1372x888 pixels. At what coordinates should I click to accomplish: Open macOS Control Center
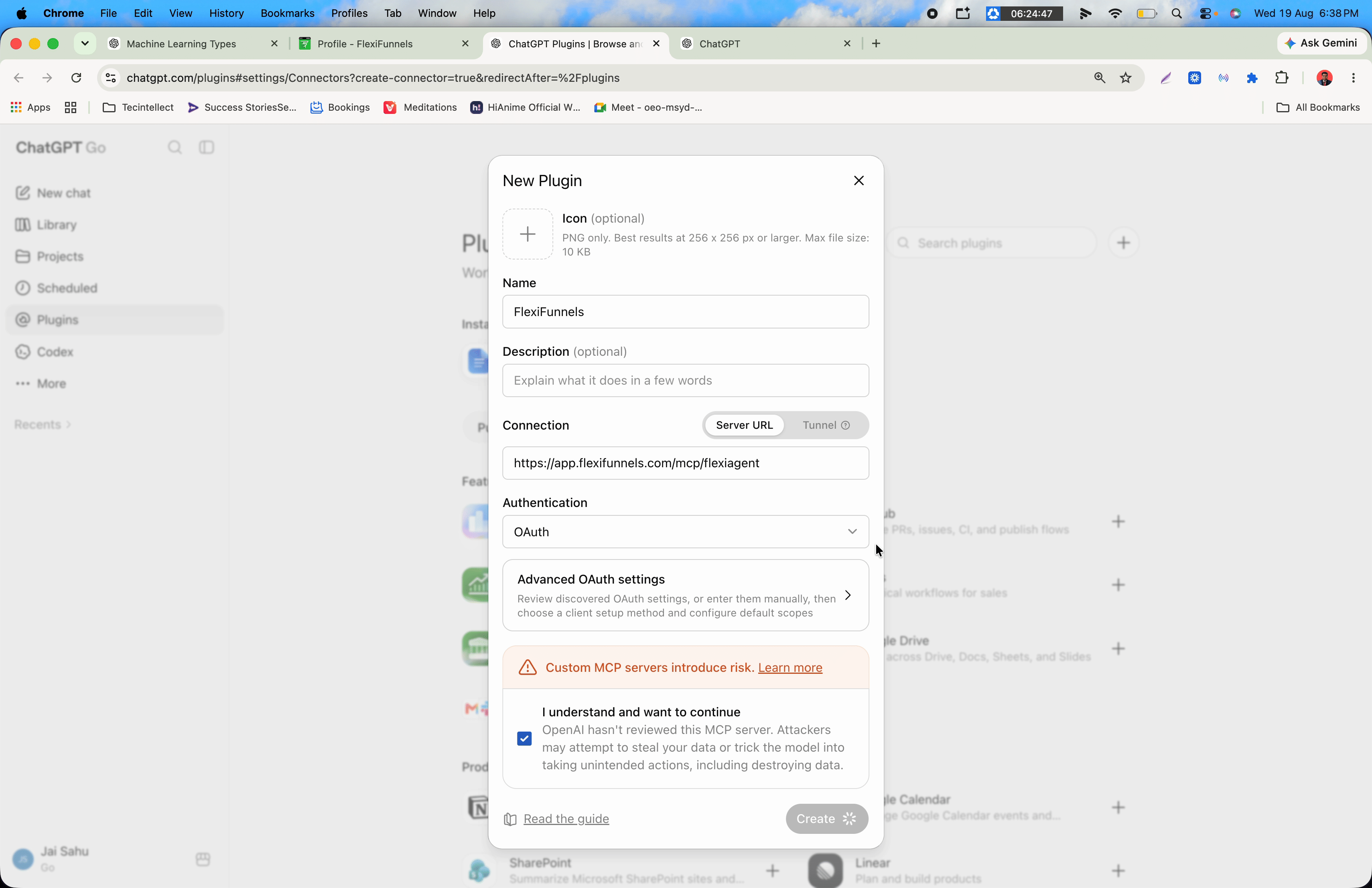[1206, 13]
